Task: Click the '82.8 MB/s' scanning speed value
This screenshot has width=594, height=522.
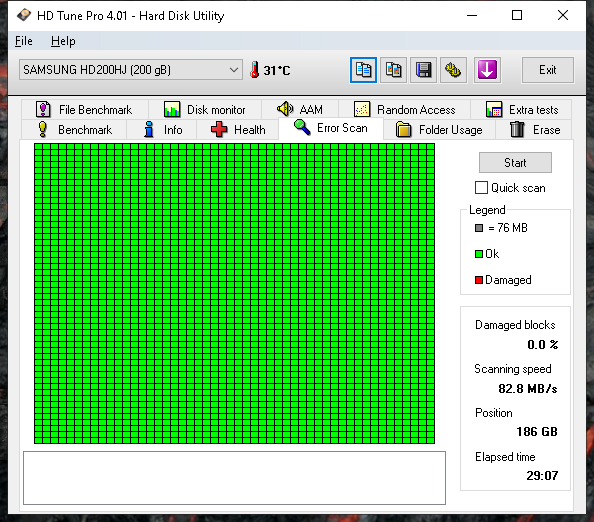Action: pos(528,389)
